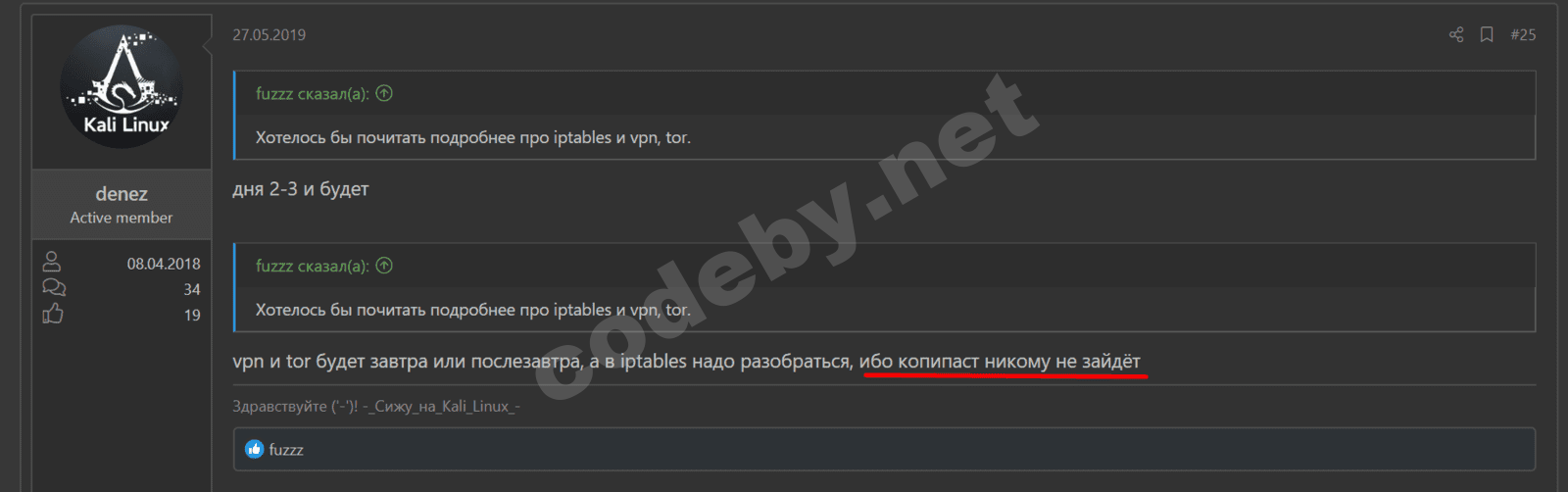Open fuzzz in the likes bar
This screenshot has height=492, width=1568.
point(286,450)
